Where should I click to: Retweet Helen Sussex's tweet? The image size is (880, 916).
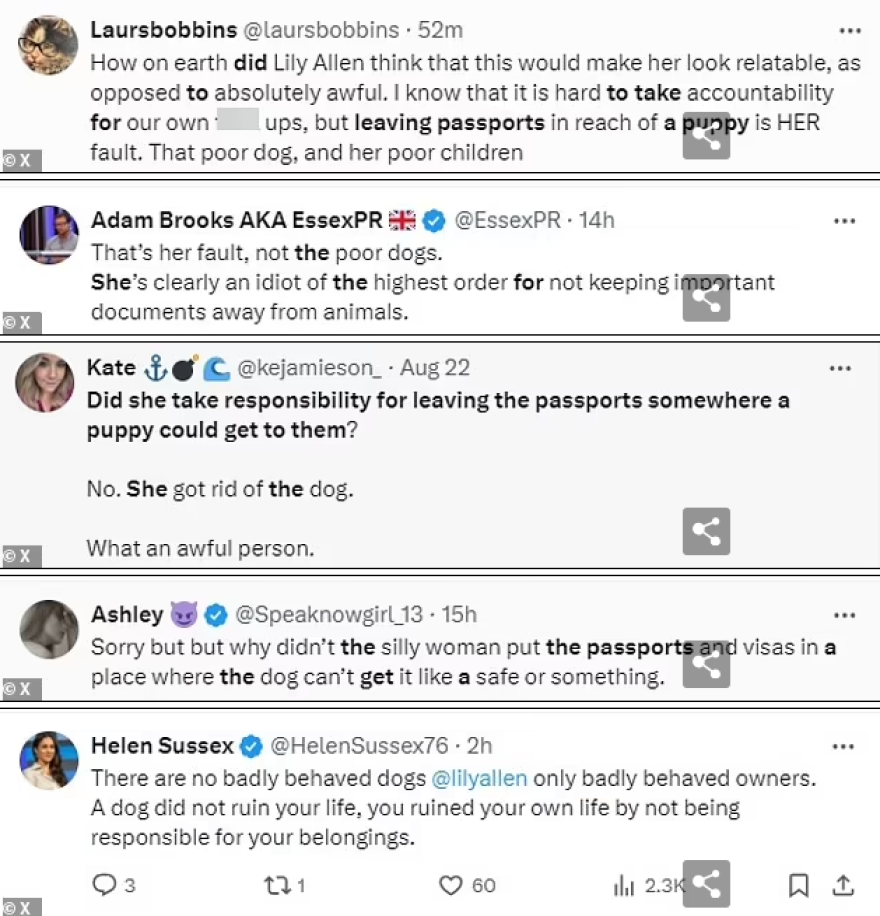pos(275,885)
